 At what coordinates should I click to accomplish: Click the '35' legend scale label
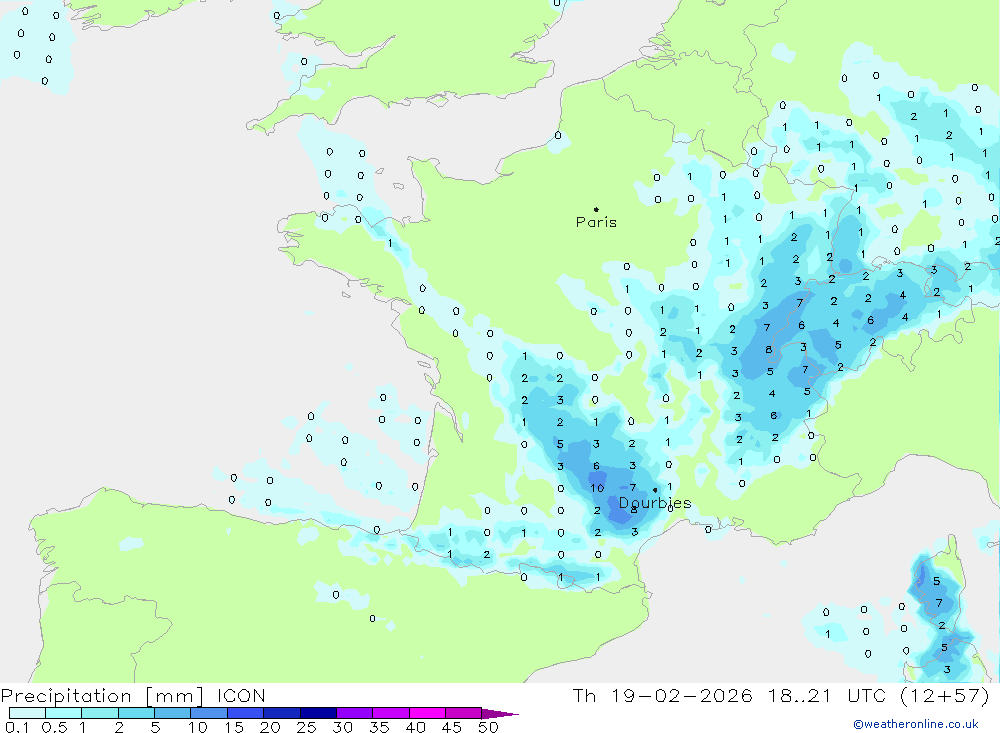(379, 727)
